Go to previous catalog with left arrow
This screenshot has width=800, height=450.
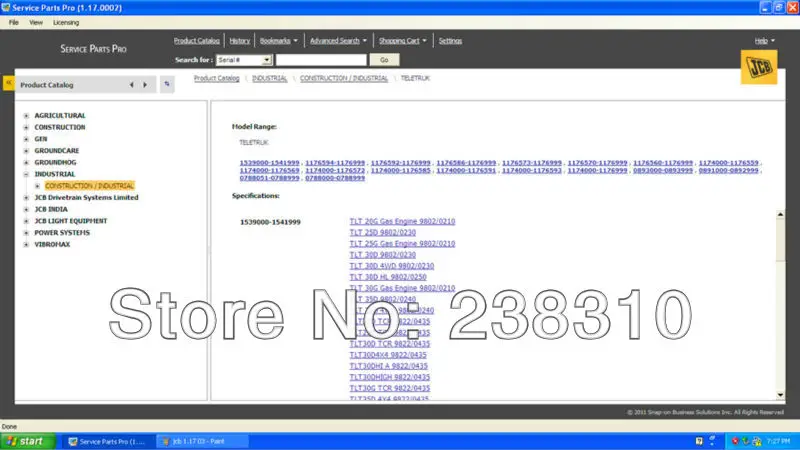pyautogui.click(x=132, y=85)
